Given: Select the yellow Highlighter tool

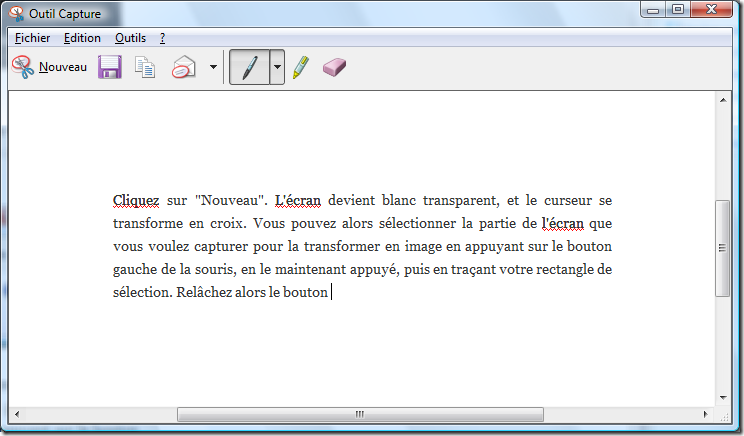Looking at the screenshot, I should (301, 67).
